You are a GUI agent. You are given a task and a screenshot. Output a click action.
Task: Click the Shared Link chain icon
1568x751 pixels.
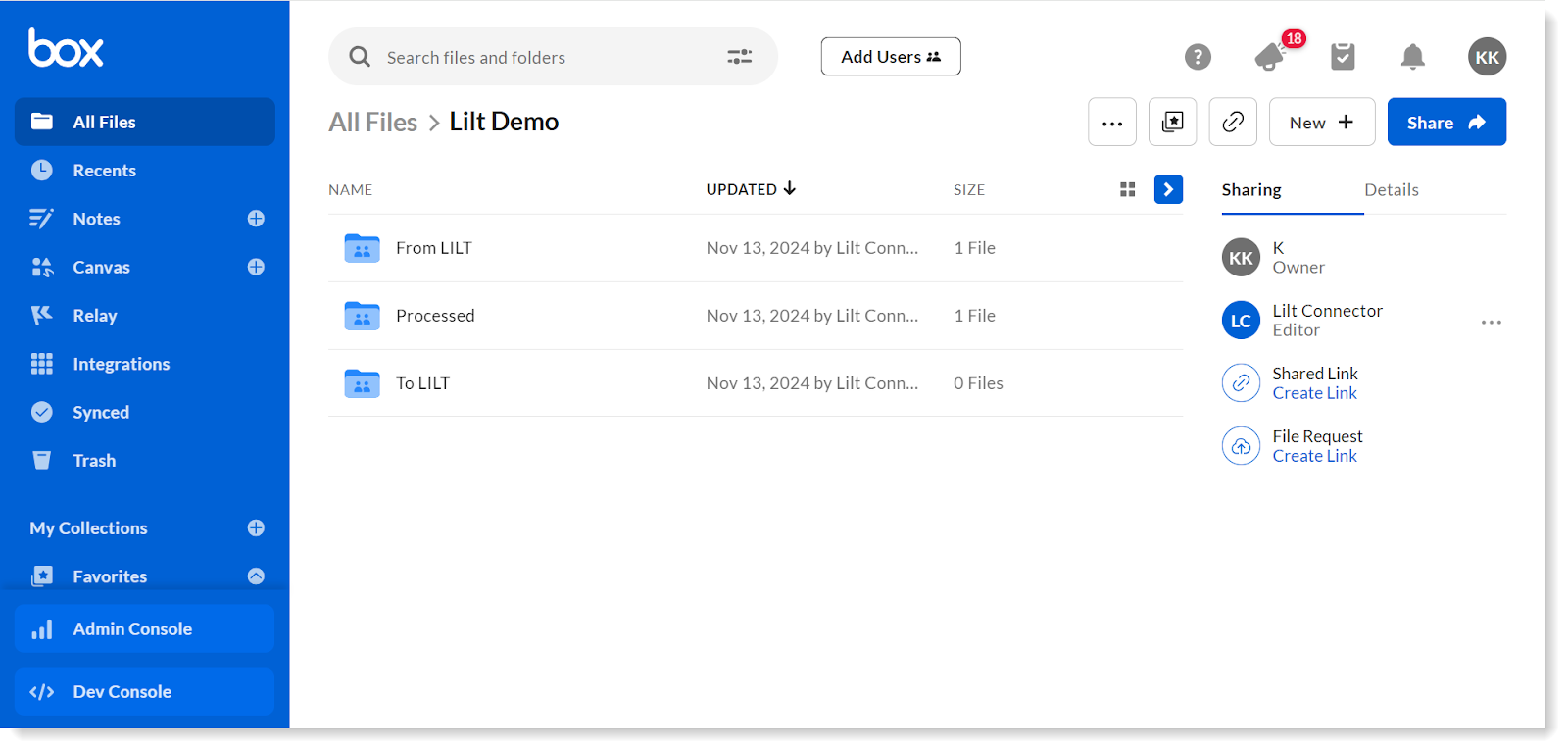1241,383
